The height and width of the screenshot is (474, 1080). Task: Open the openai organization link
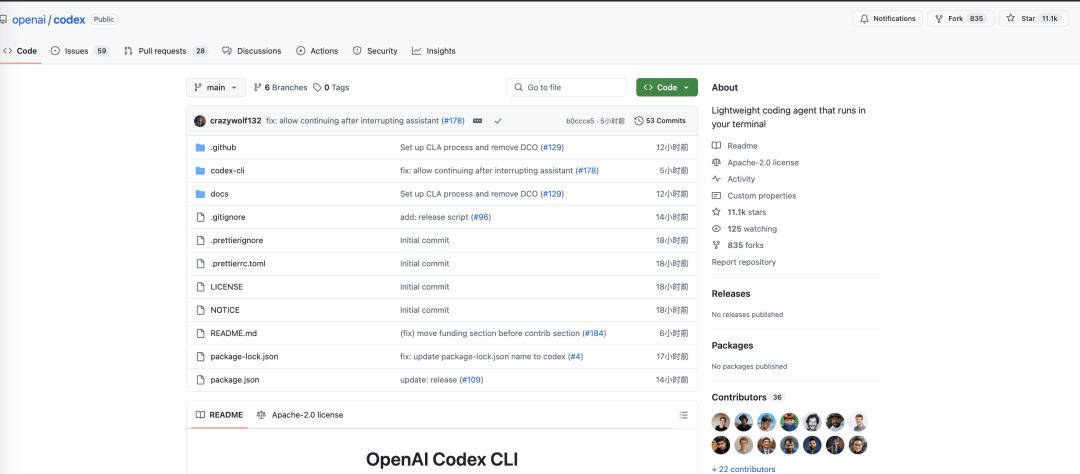(28, 19)
